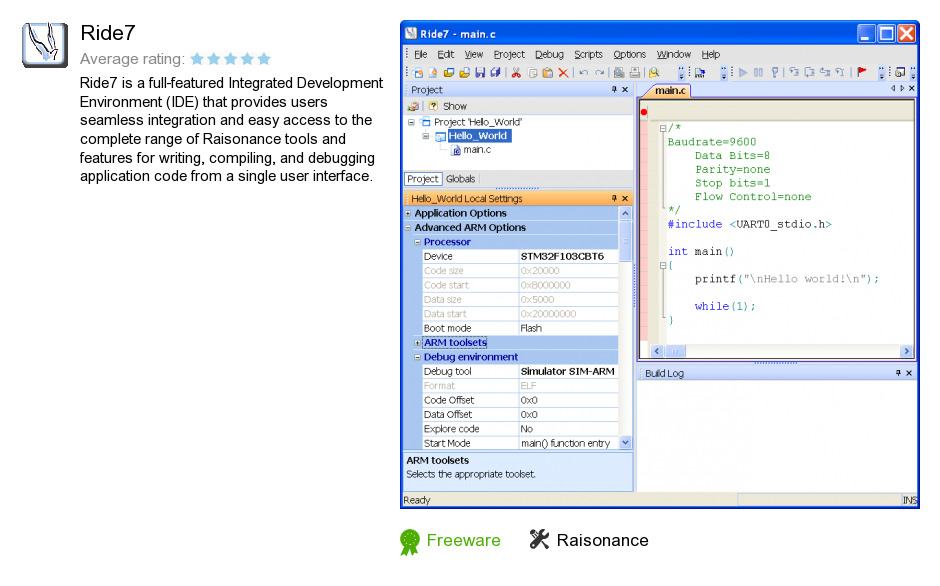Click the Paste clipboard icon
This screenshot has width=940, height=586.
547,73
